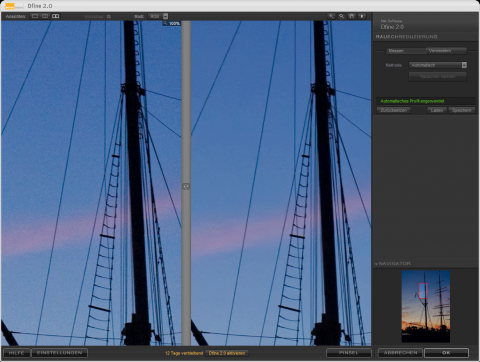Confirm with the OK button

pyautogui.click(x=446, y=353)
